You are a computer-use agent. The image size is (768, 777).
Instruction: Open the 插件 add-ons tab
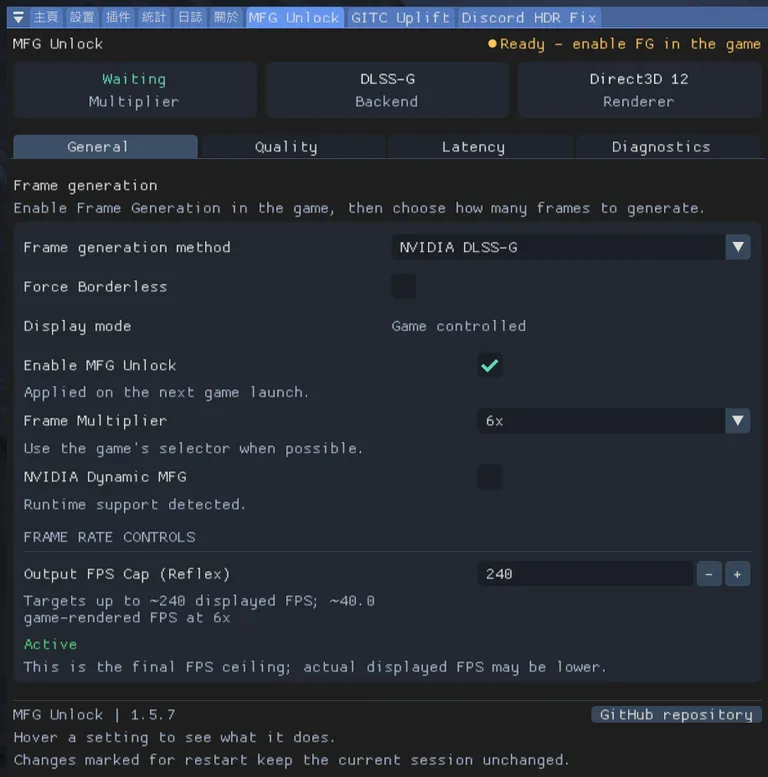click(x=118, y=18)
